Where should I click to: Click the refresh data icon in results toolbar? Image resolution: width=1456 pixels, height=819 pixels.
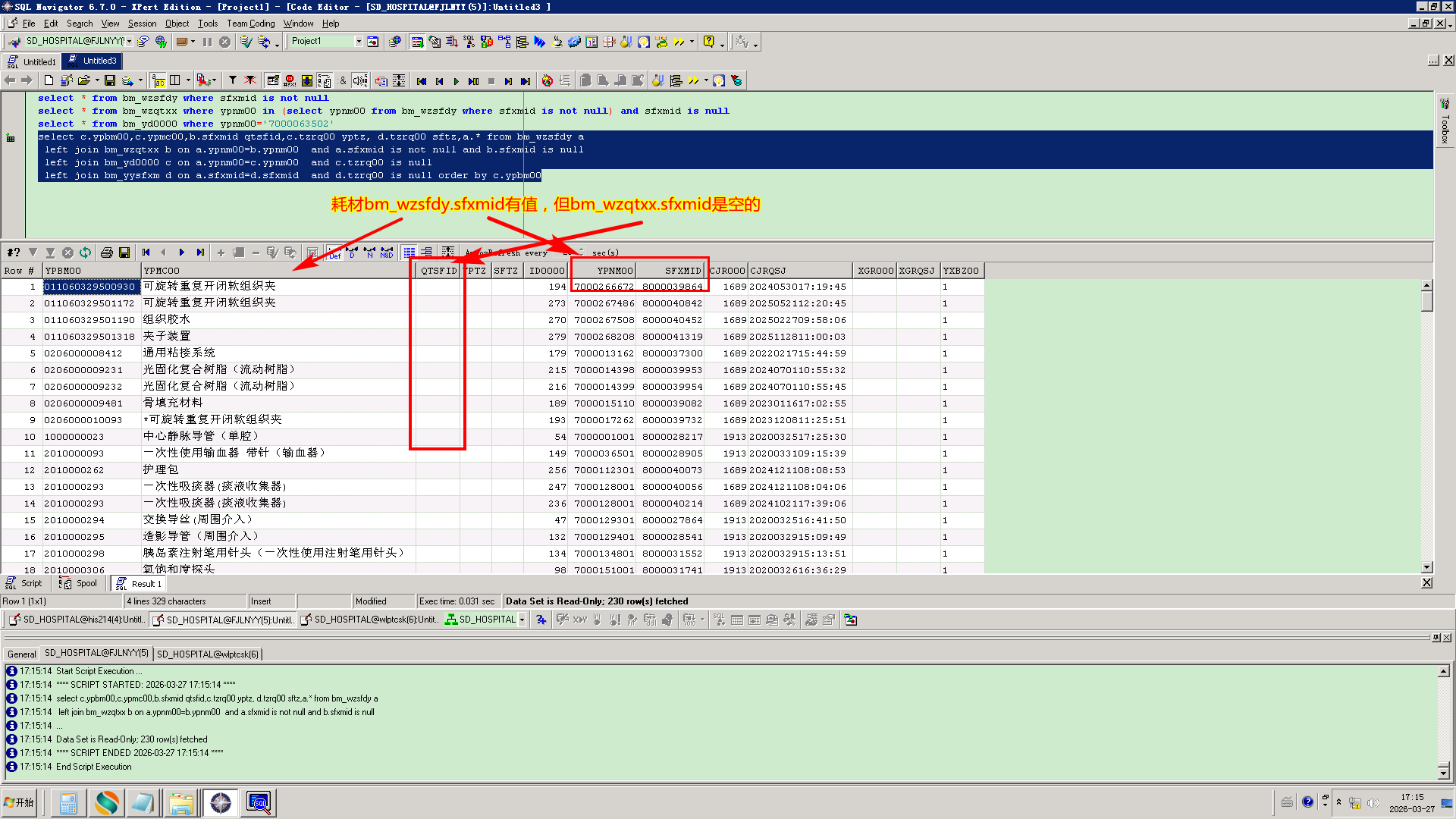pyautogui.click(x=85, y=253)
